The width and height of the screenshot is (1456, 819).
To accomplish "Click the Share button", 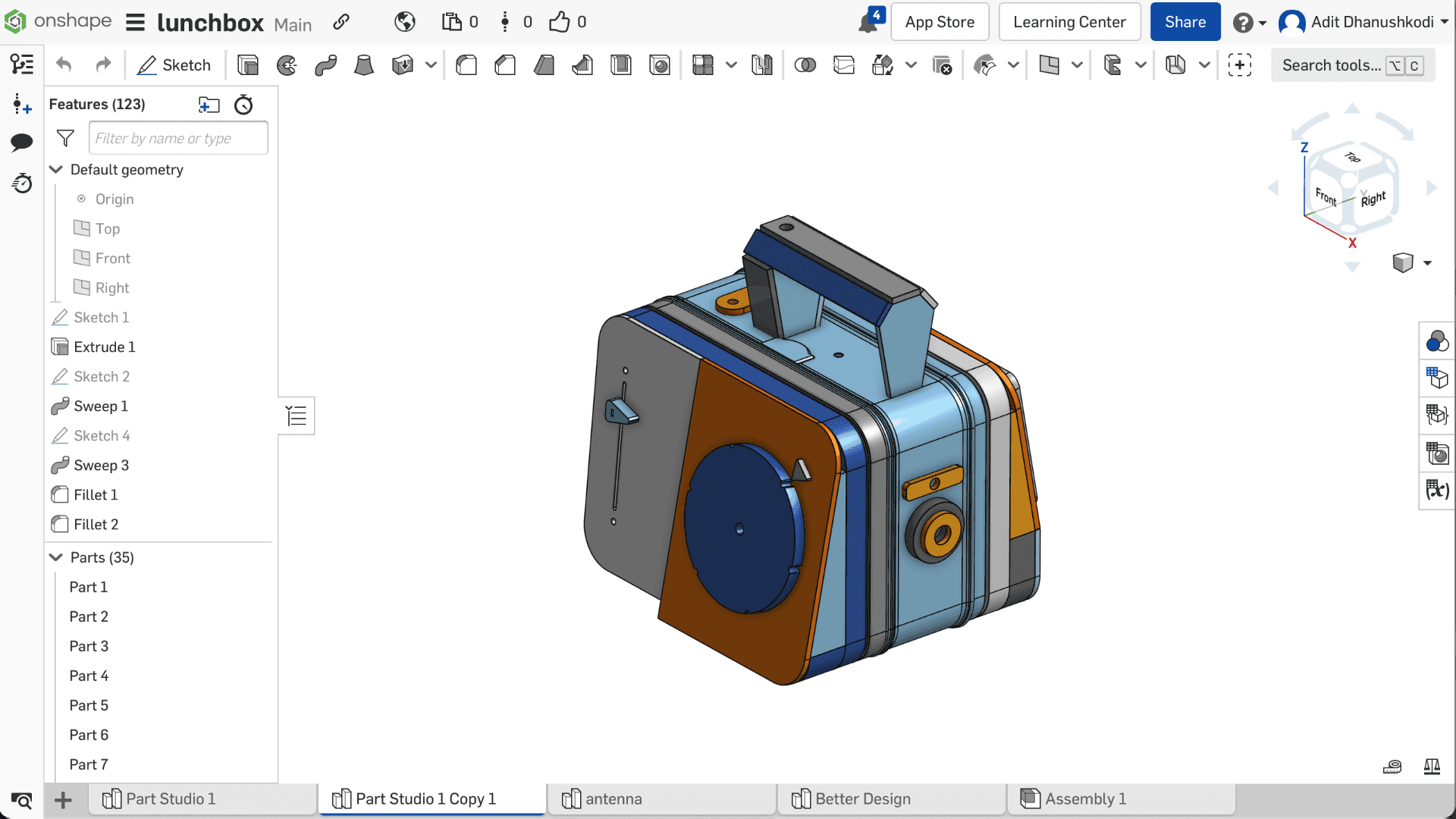I will click(x=1185, y=22).
